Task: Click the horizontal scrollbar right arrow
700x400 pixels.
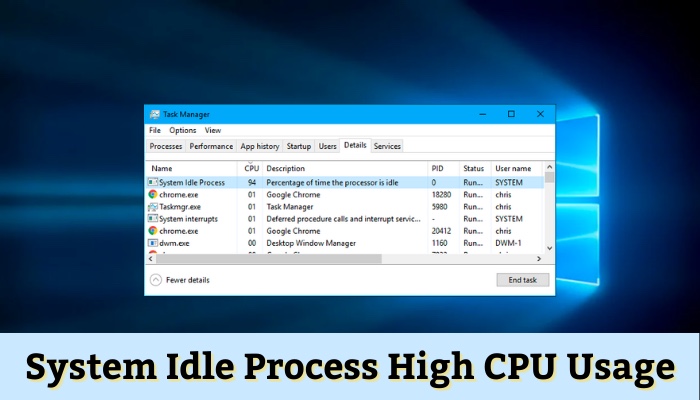Action: pos(539,258)
